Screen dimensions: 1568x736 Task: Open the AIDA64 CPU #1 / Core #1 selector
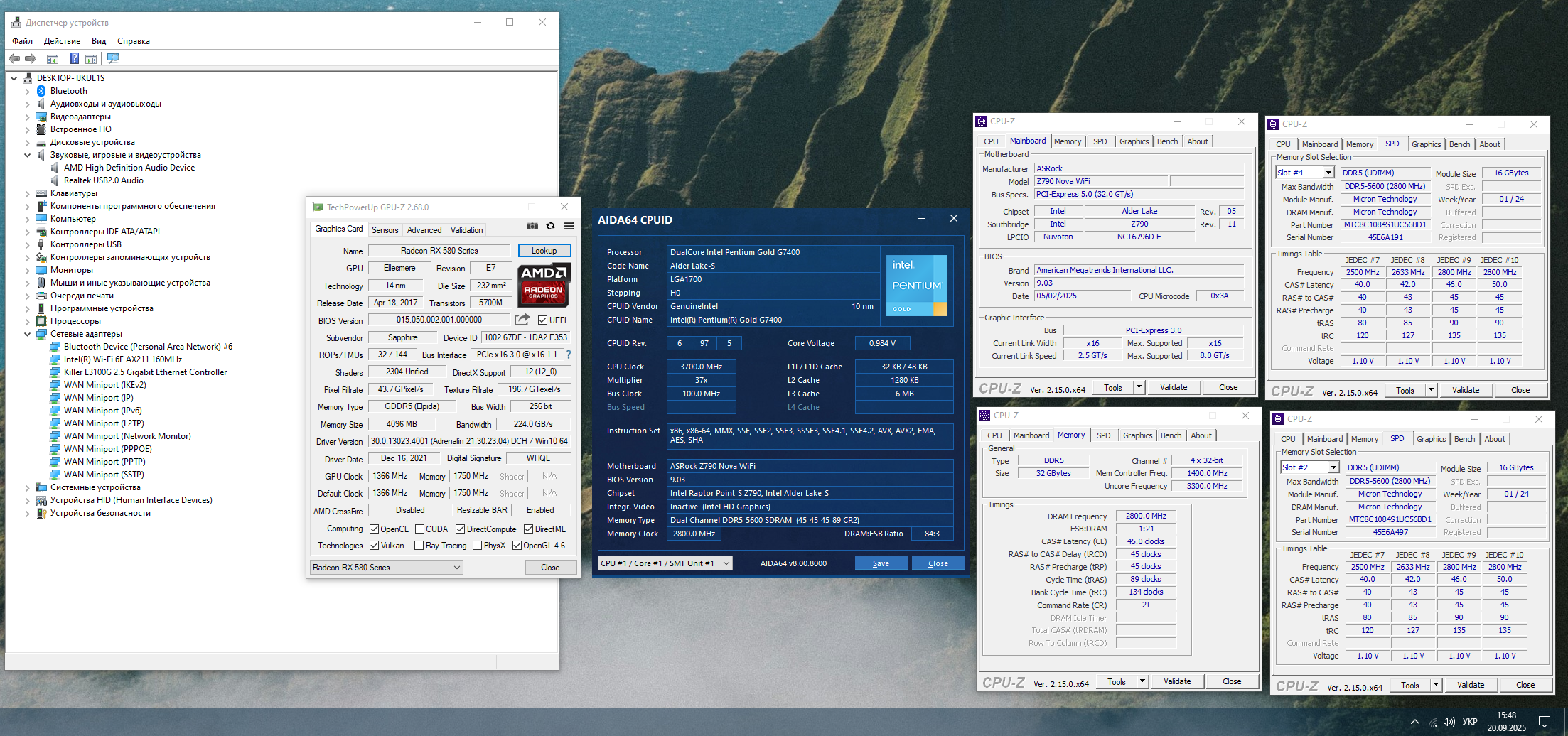point(665,563)
